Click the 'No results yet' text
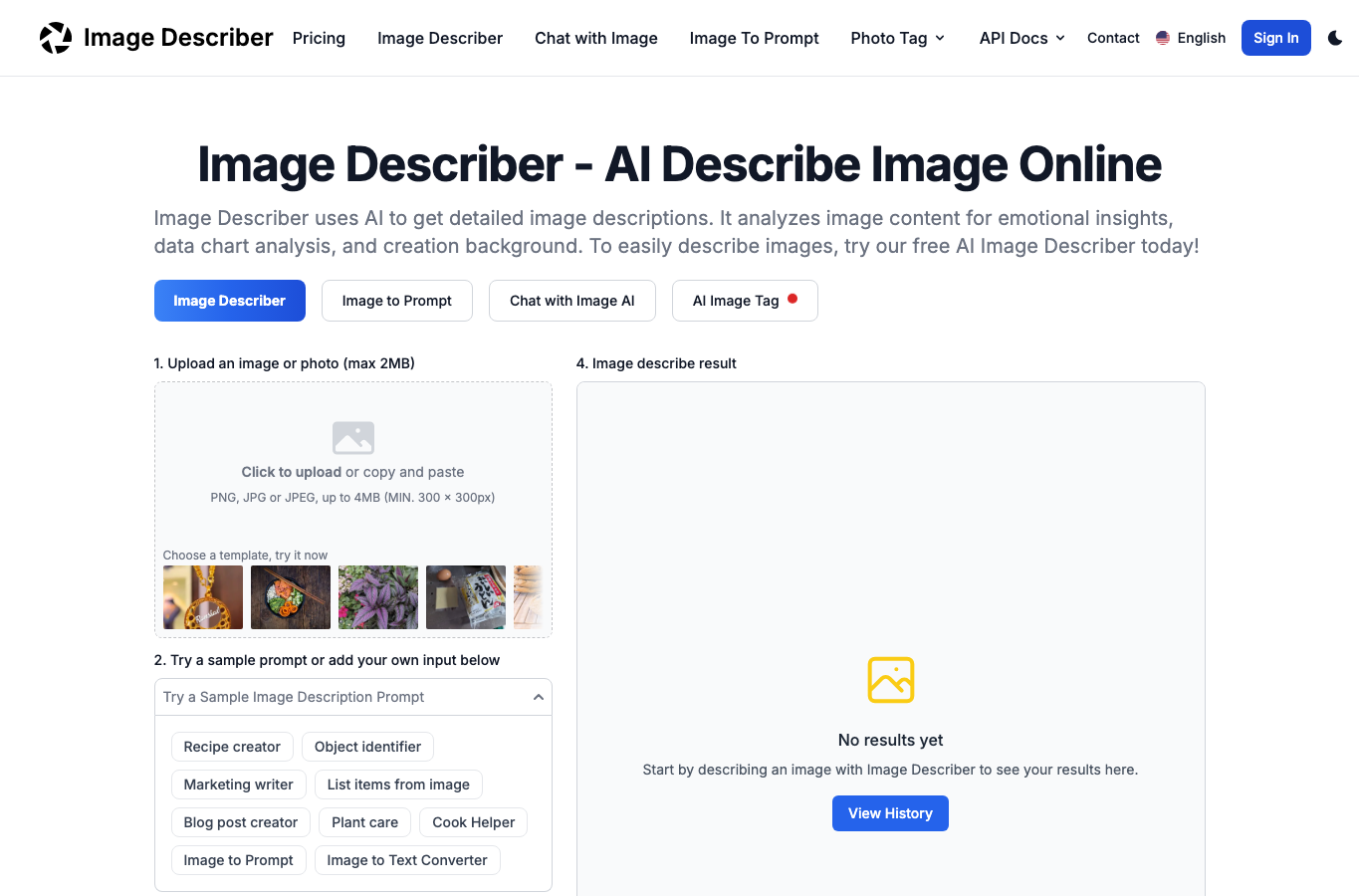 [890, 740]
